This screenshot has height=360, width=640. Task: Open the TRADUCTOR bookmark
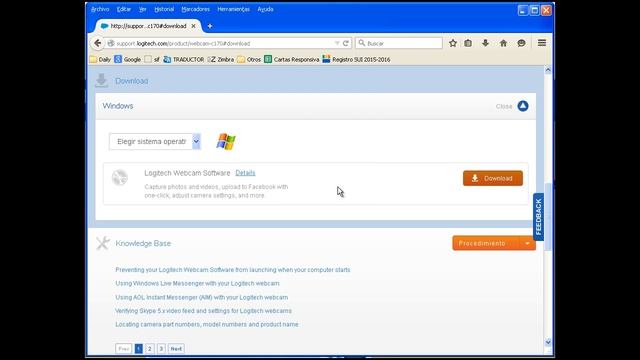184,60
